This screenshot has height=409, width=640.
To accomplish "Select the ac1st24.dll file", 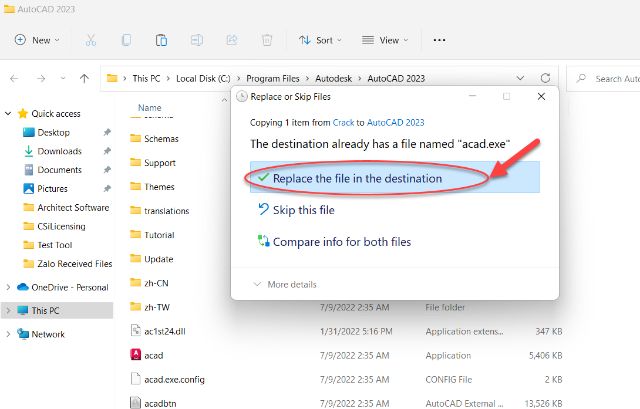I will tap(164, 331).
